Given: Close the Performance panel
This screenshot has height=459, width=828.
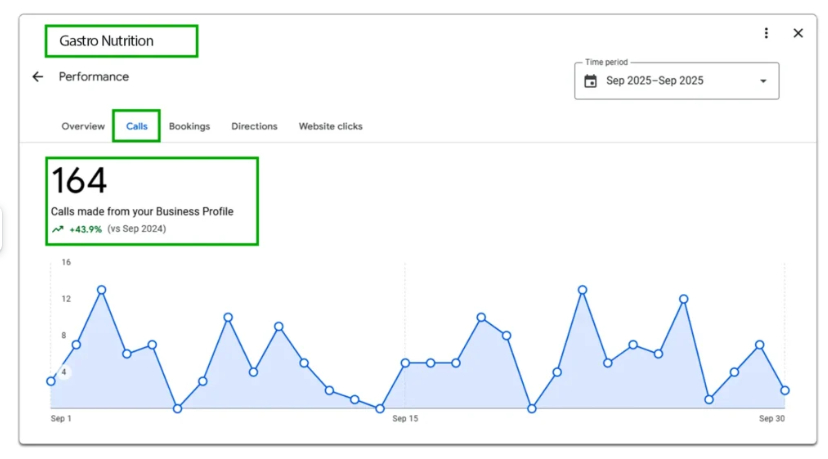Looking at the screenshot, I should pos(798,33).
